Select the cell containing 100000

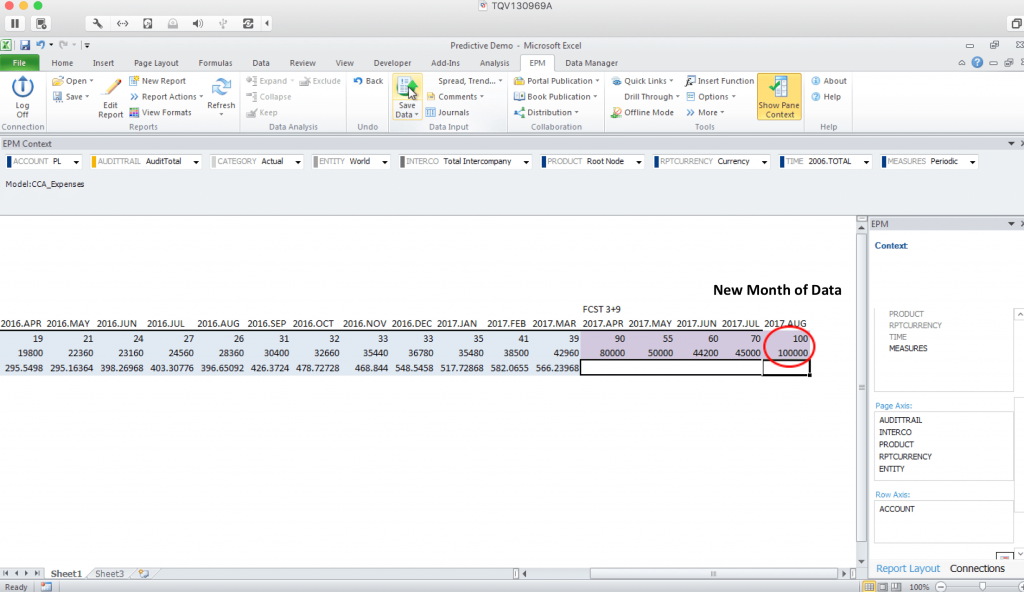(x=787, y=353)
